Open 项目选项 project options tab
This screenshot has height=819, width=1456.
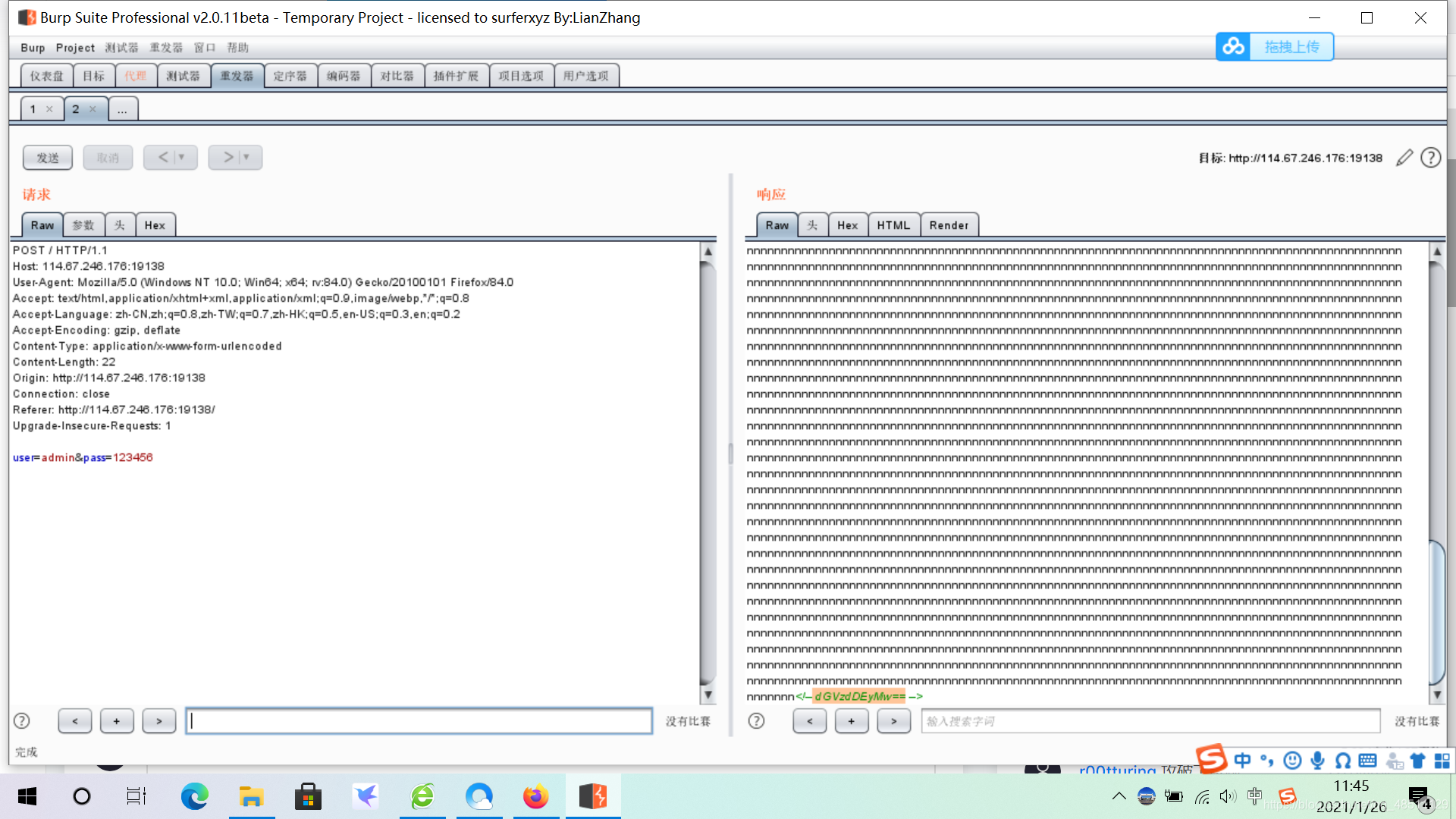tap(521, 76)
